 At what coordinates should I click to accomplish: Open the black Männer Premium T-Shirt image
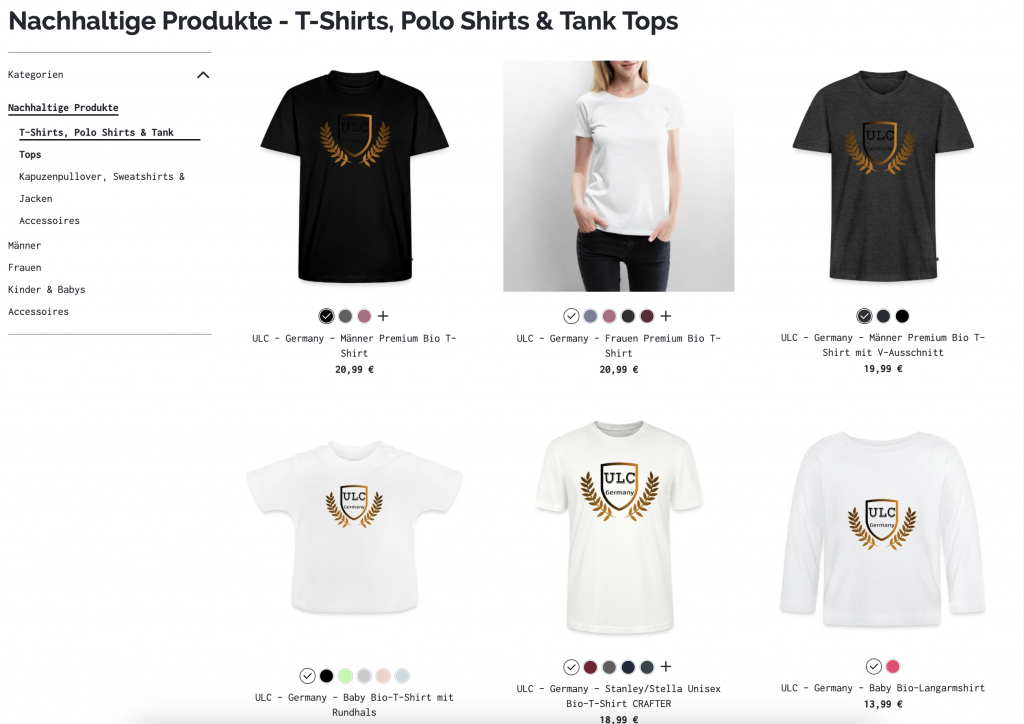point(355,176)
